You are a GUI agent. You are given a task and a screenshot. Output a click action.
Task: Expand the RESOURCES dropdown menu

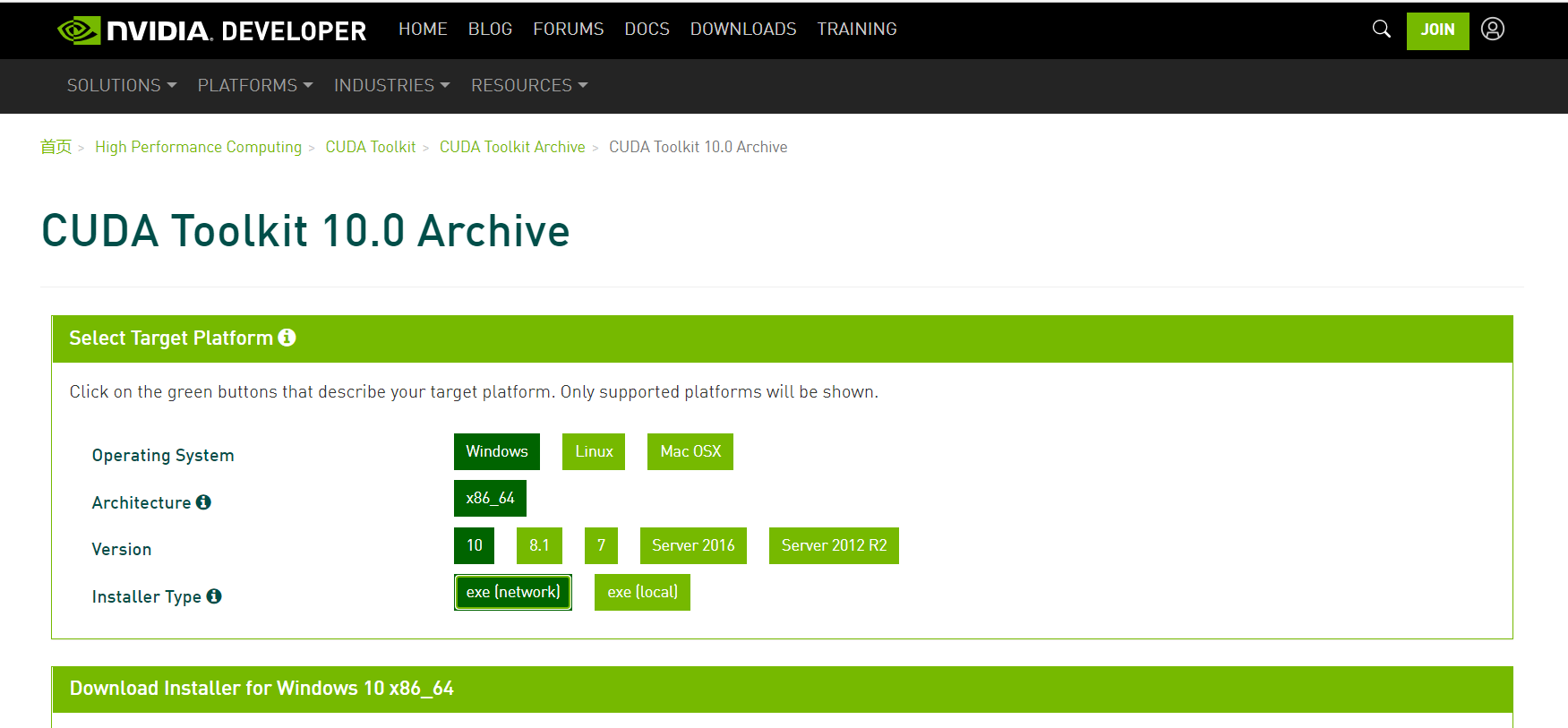tap(529, 85)
